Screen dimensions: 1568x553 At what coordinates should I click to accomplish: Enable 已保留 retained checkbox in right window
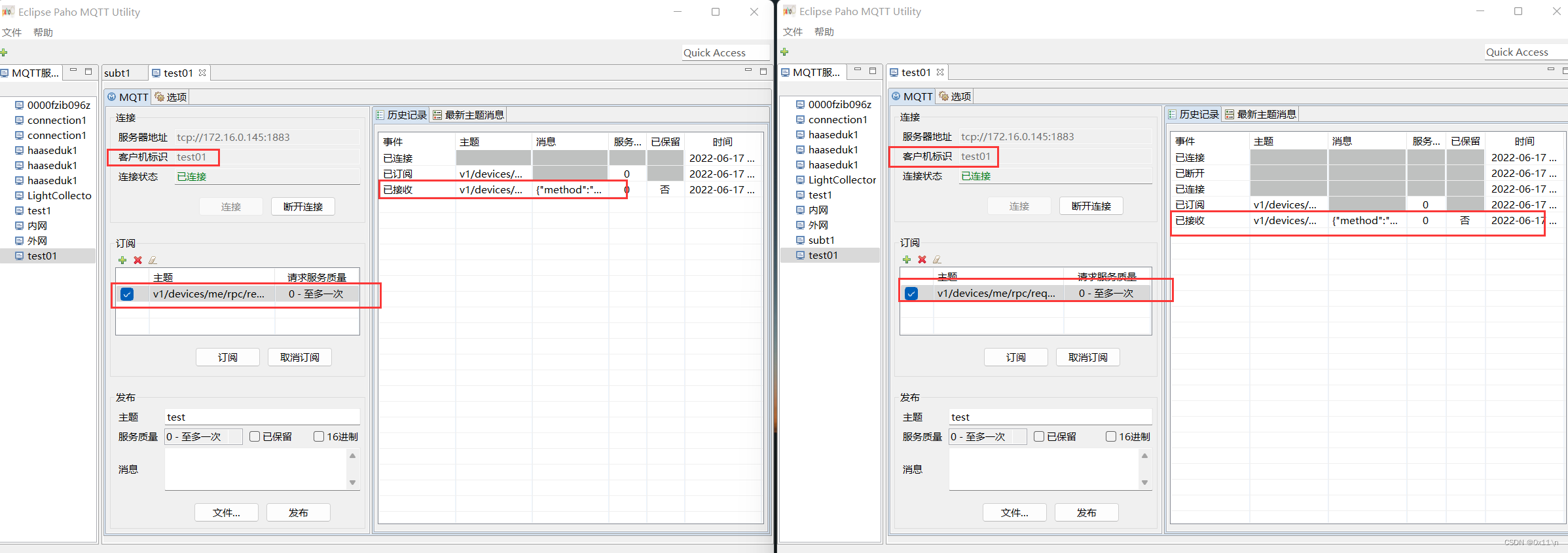click(1039, 436)
